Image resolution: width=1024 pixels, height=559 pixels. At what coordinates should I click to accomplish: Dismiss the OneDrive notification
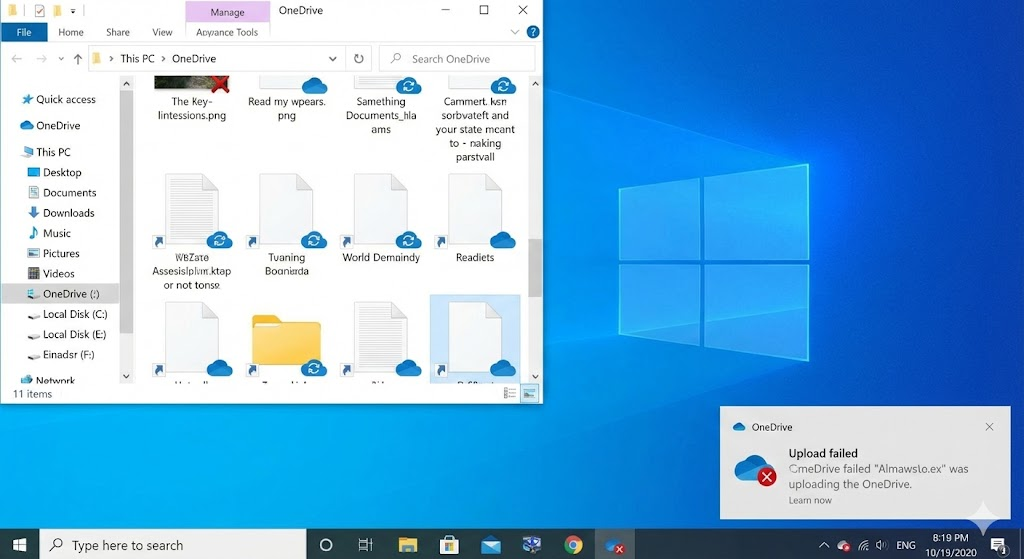point(989,426)
